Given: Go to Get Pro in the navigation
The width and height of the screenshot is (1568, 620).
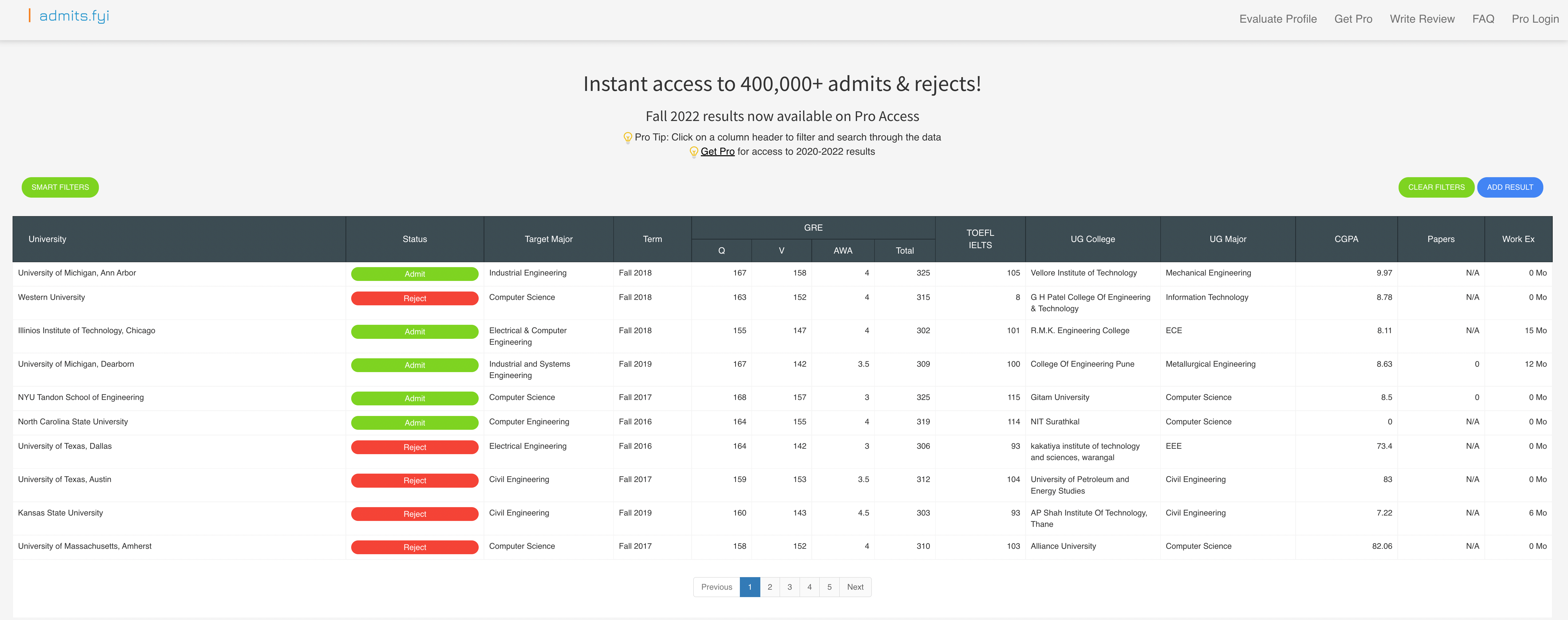Looking at the screenshot, I should click(x=1353, y=19).
